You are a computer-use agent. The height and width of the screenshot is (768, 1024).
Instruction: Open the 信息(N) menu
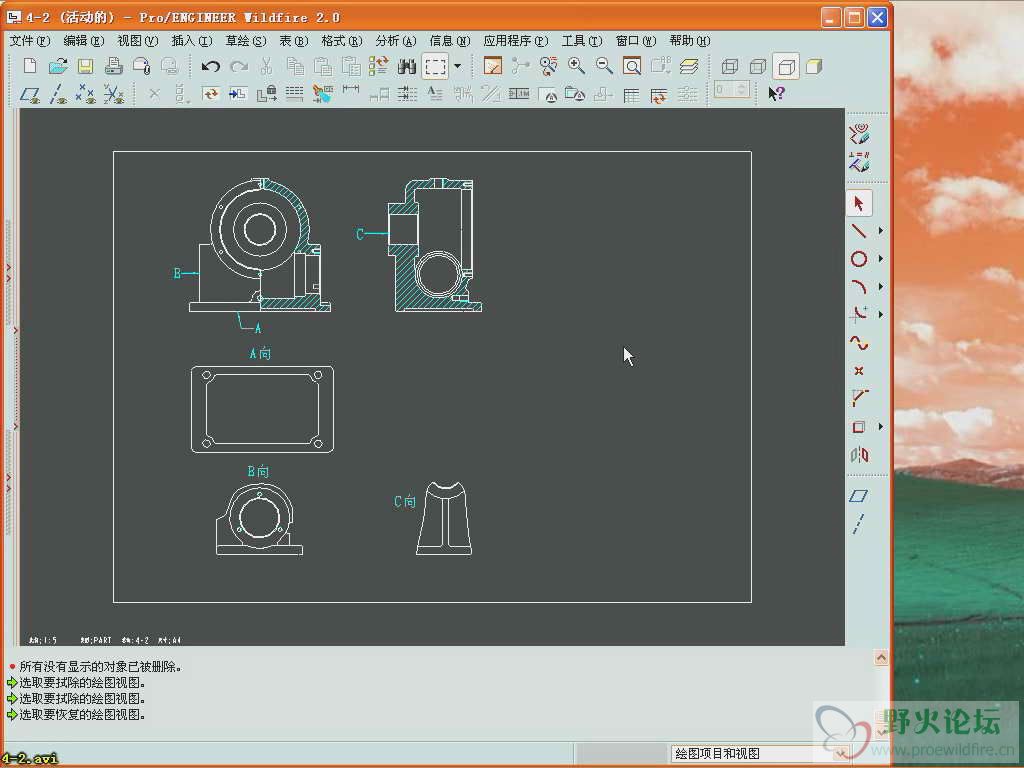click(x=449, y=40)
